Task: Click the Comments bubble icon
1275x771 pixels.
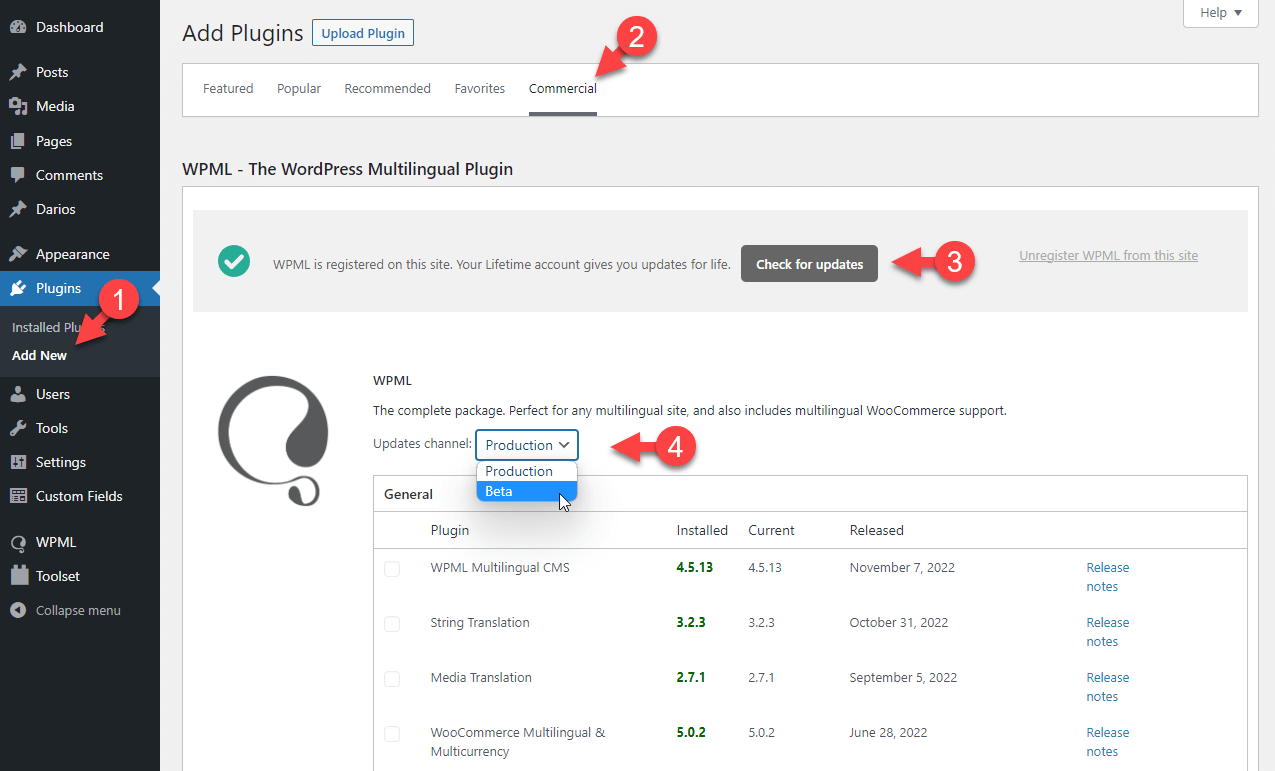Action: coord(18,175)
